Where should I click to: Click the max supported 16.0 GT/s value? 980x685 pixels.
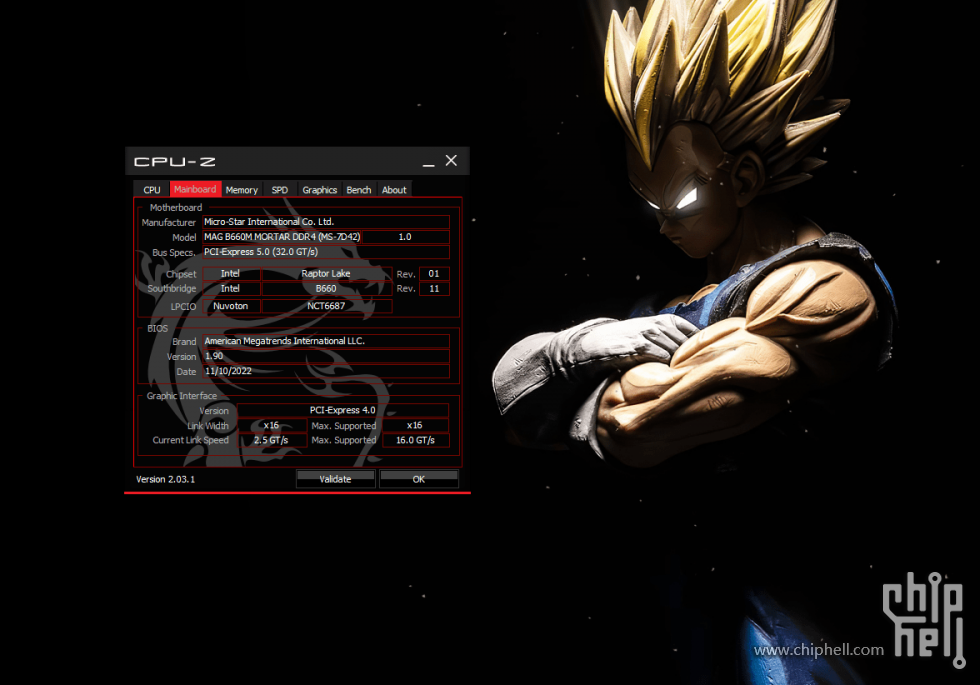pyautogui.click(x=415, y=441)
